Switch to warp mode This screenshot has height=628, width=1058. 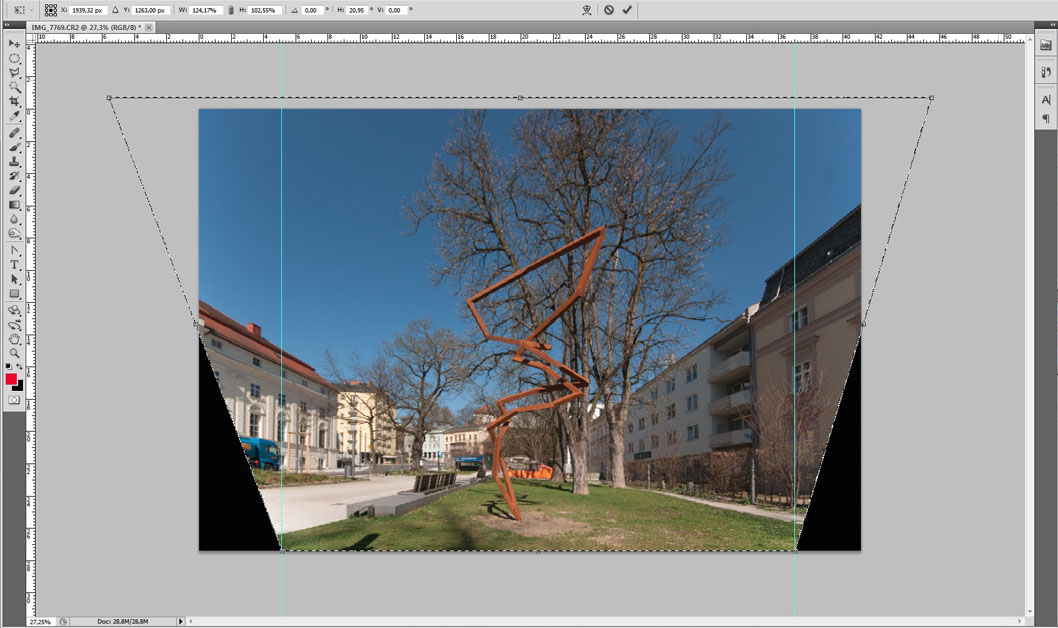click(x=588, y=10)
